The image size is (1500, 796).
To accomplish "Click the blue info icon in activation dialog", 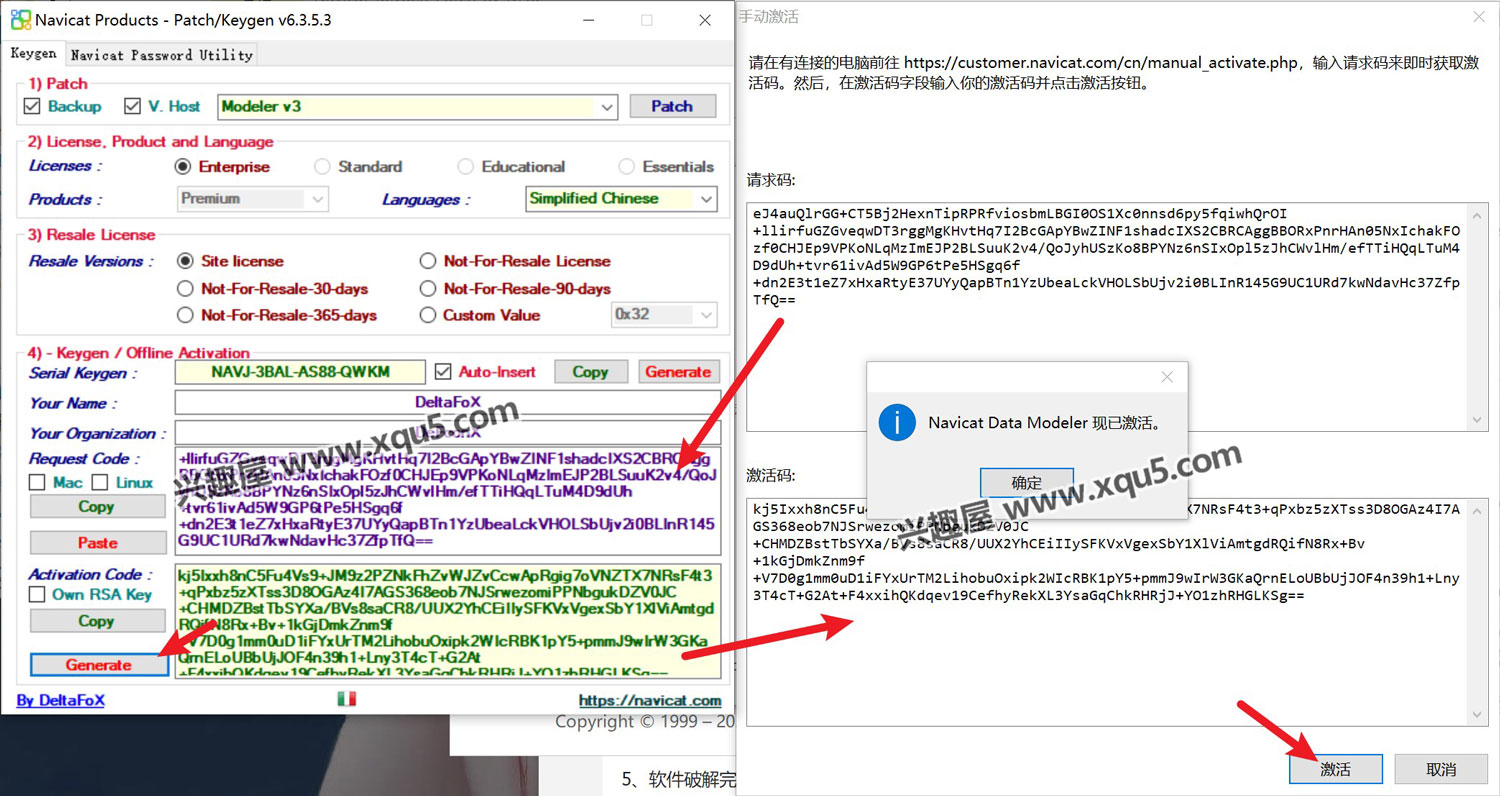I will click(897, 422).
